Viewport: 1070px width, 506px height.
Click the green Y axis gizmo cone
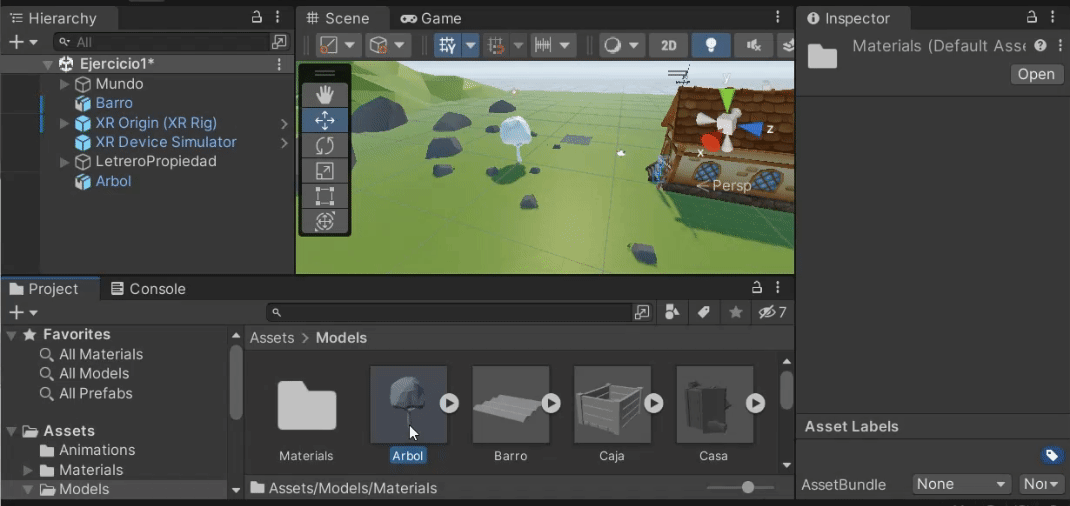pyautogui.click(x=727, y=100)
